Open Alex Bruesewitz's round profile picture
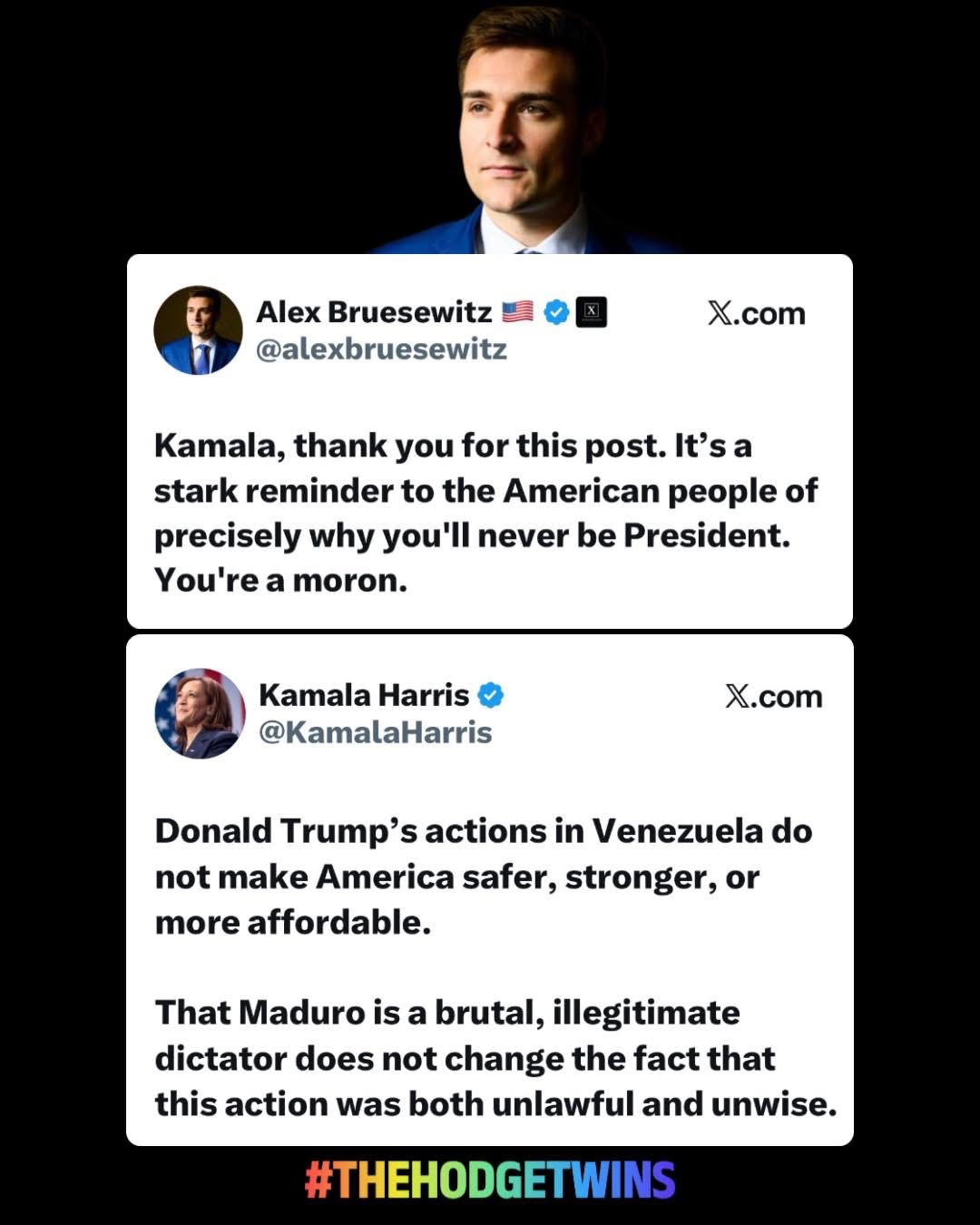 click(199, 330)
